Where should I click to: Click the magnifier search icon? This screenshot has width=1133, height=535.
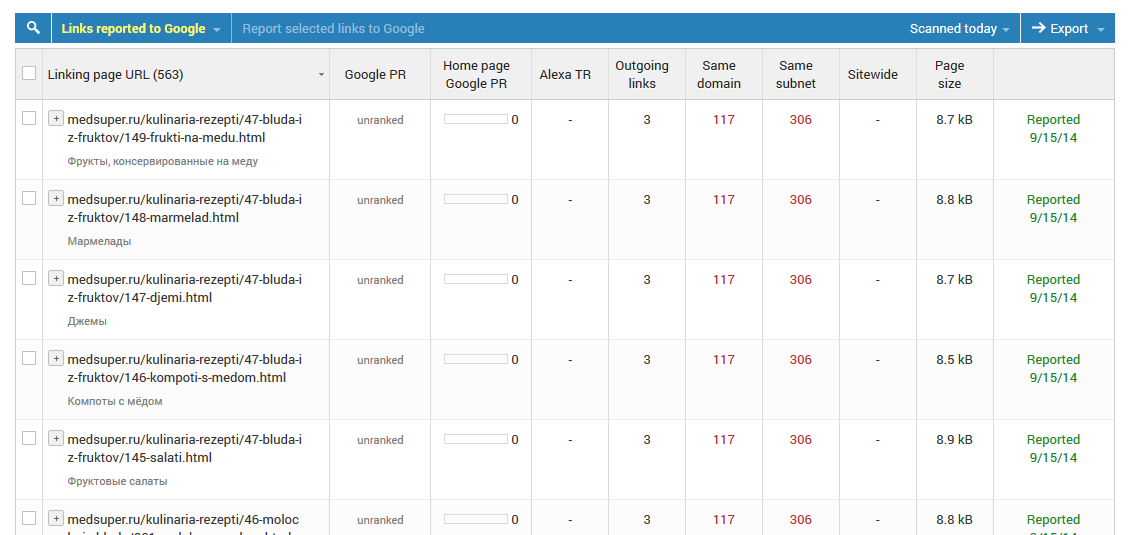coord(33,28)
